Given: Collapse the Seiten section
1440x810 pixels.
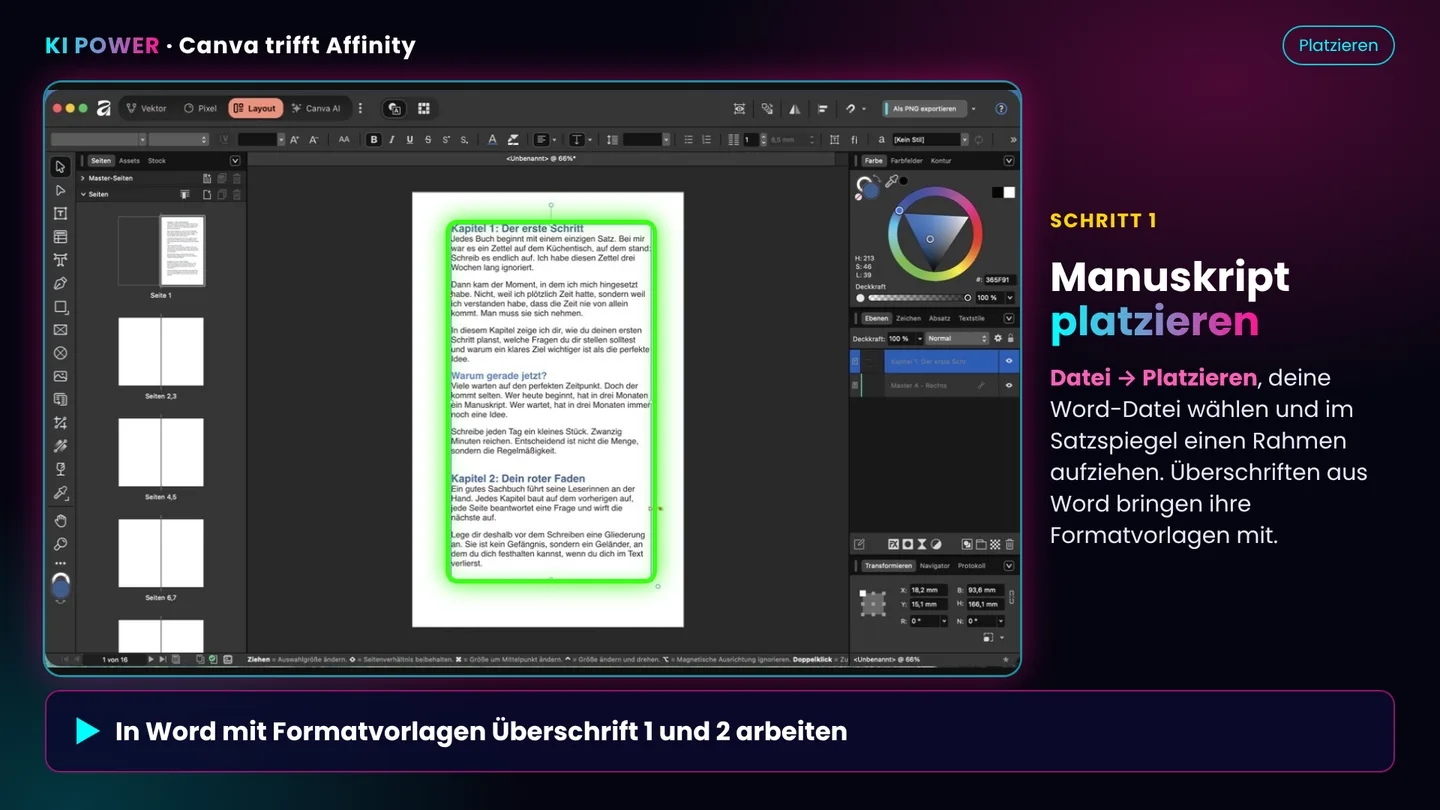Looking at the screenshot, I should (x=83, y=194).
